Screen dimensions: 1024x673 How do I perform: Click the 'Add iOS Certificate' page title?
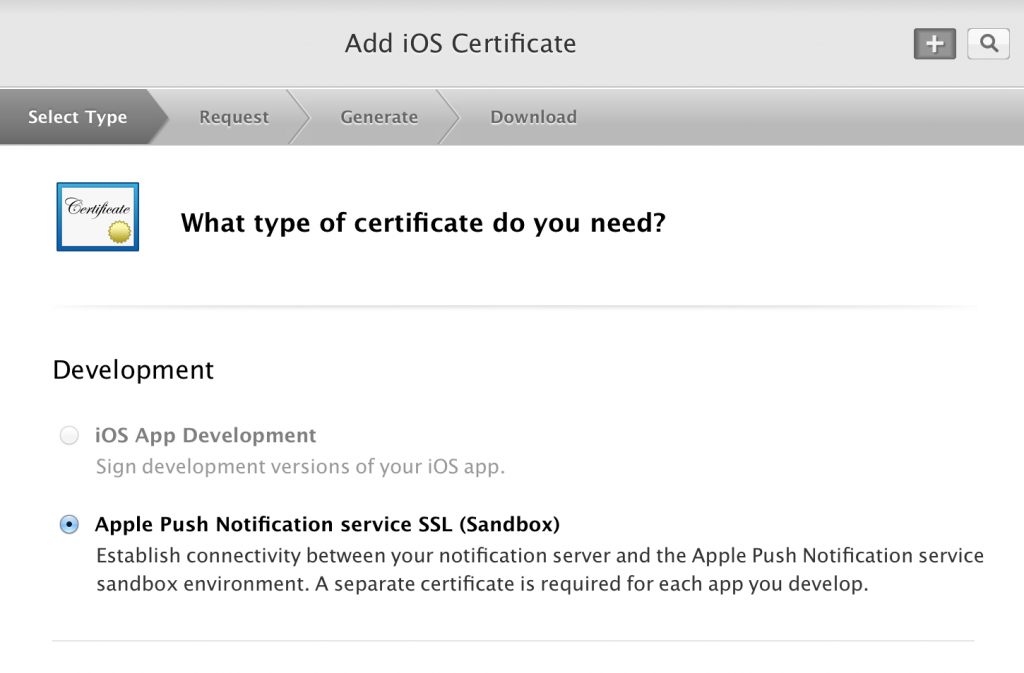click(x=460, y=44)
